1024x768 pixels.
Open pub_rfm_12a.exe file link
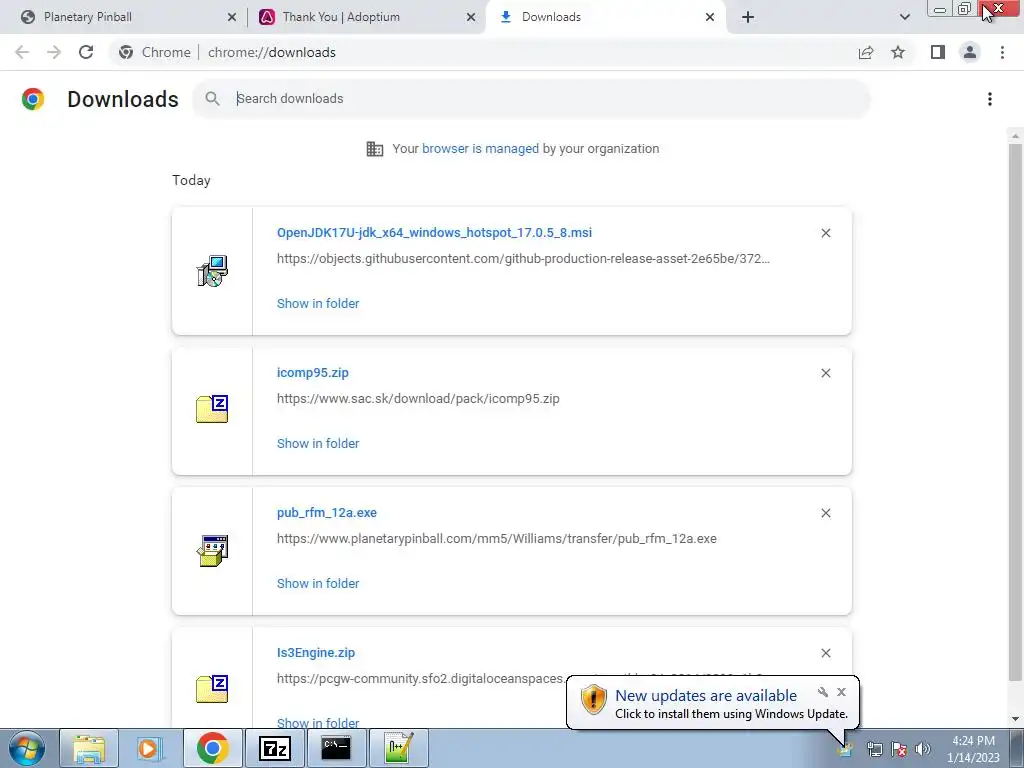point(327,513)
